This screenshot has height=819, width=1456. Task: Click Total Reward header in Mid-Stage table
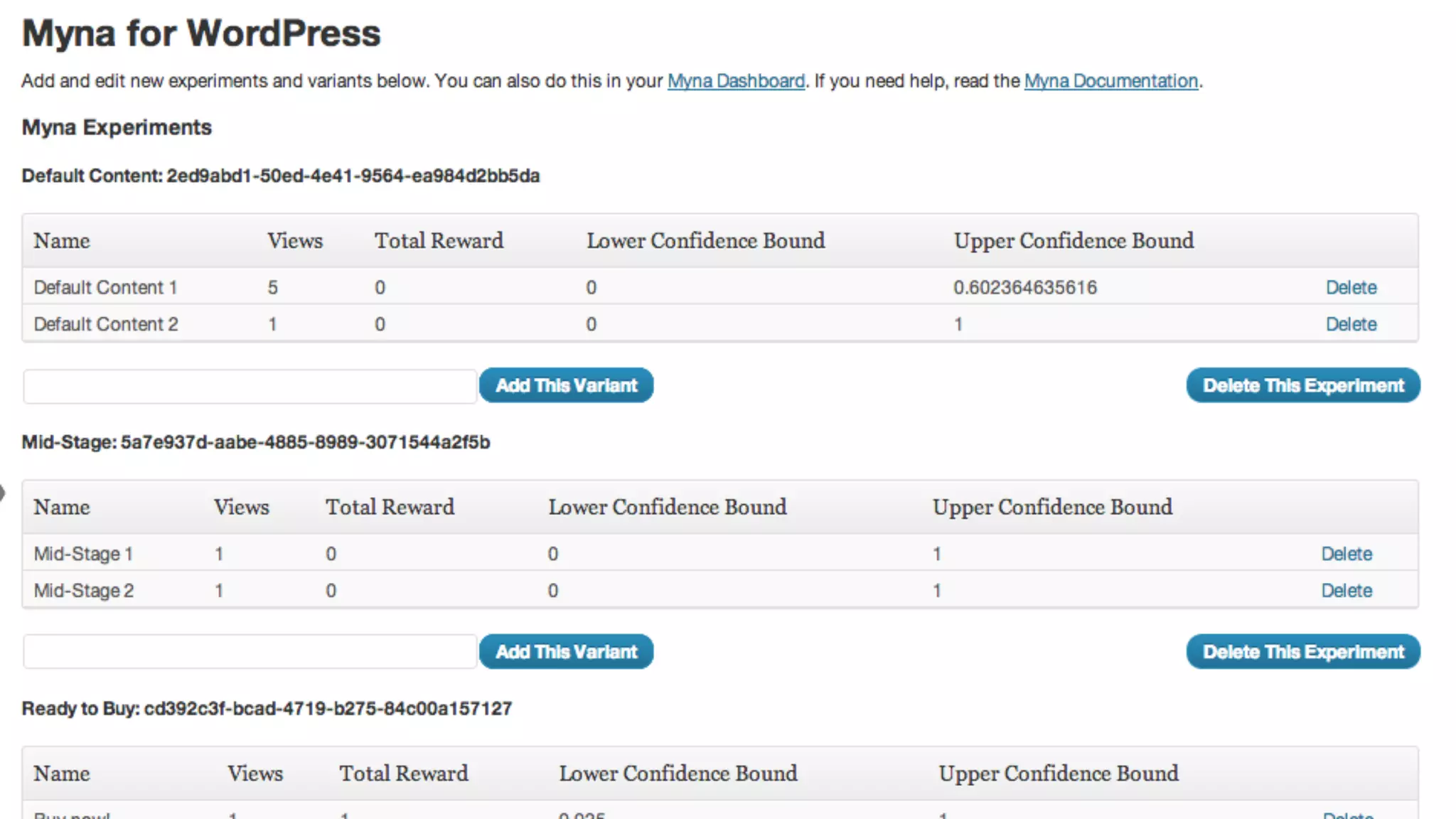coord(390,508)
